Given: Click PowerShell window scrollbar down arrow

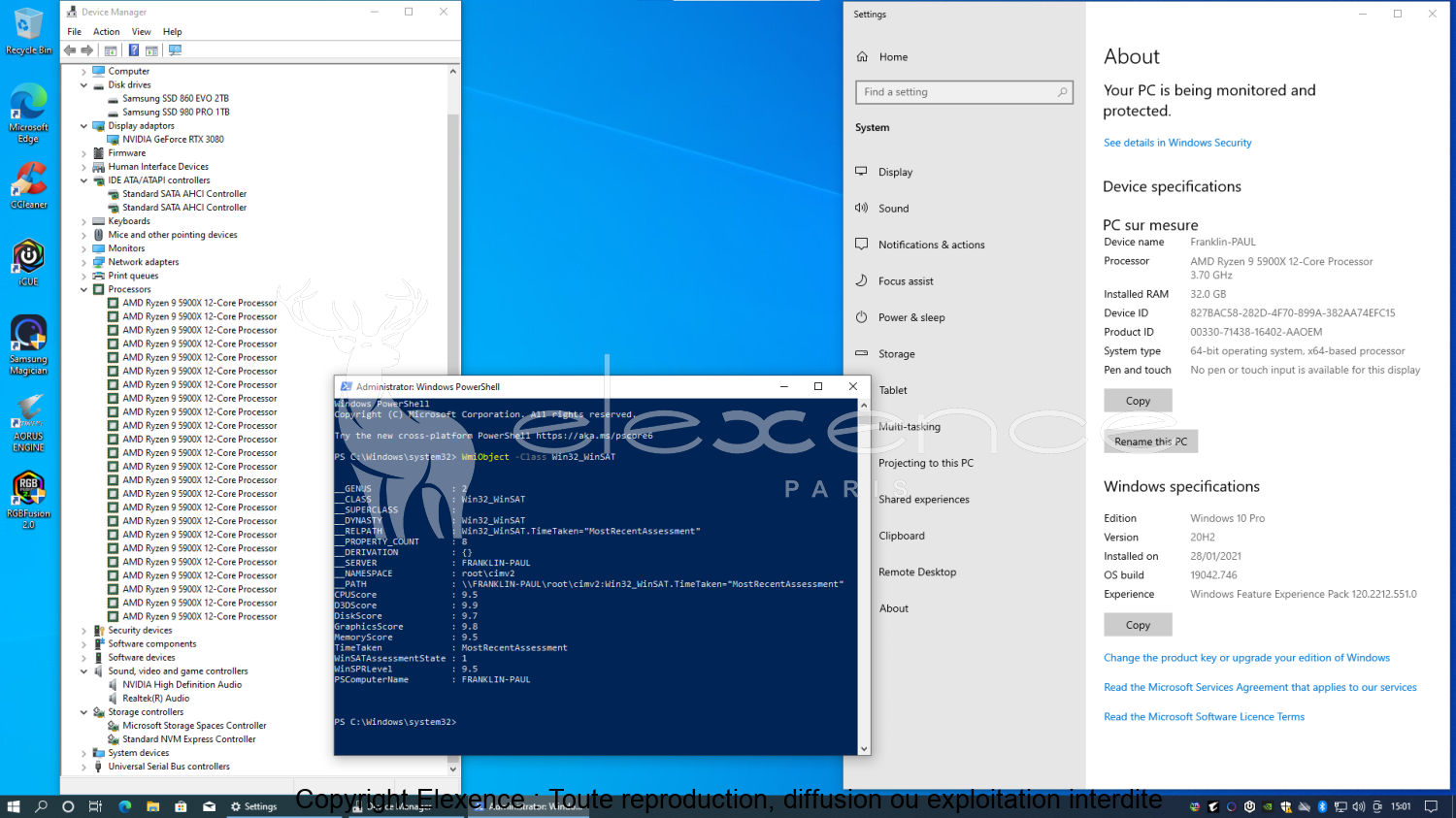Looking at the screenshot, I should (864, 749).
